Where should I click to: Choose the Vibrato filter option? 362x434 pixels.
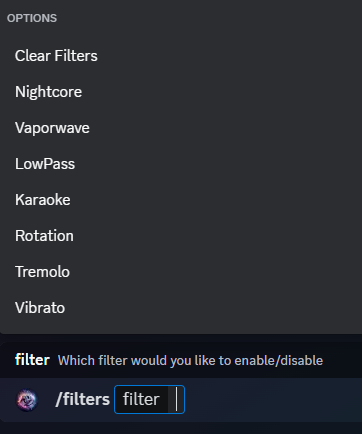tap(40, 308)
